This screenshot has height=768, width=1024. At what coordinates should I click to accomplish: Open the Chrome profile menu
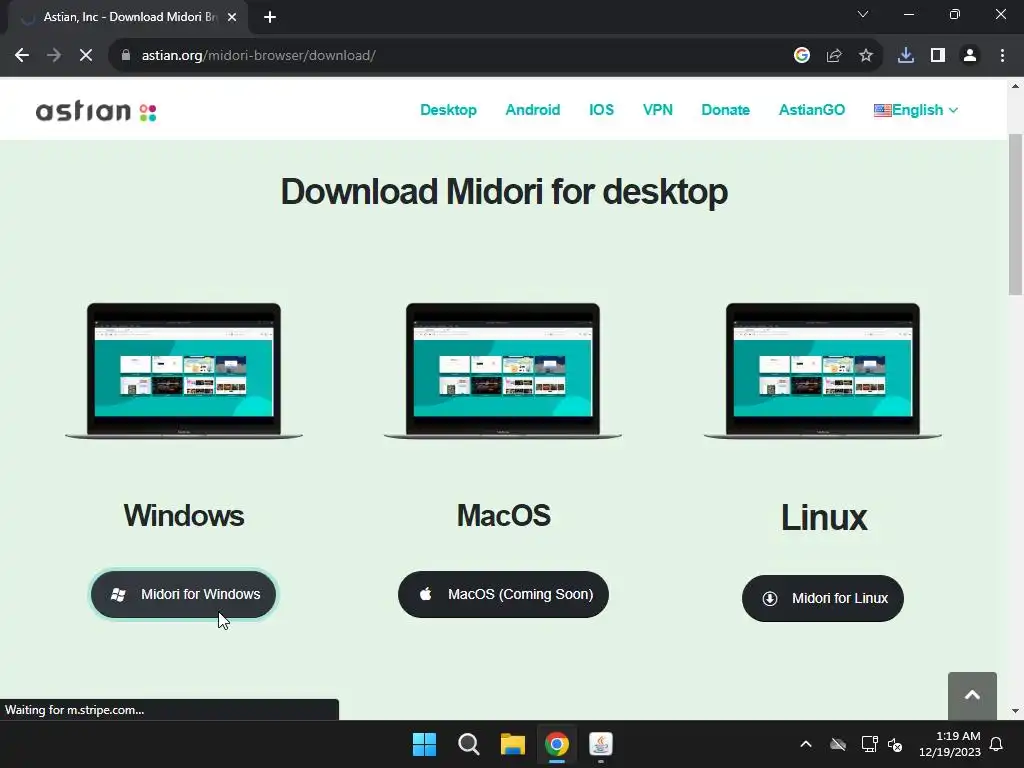[970, 56]
